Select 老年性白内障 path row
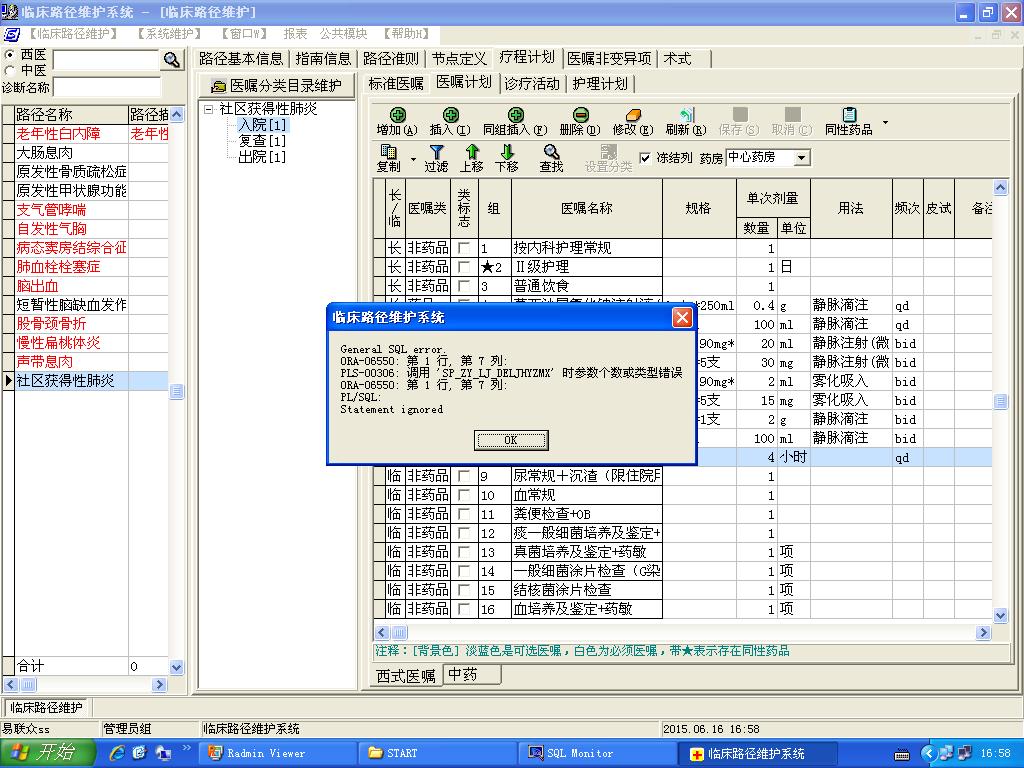The image size is (1024, 768). pyautogui.click(x=91, y=134)
